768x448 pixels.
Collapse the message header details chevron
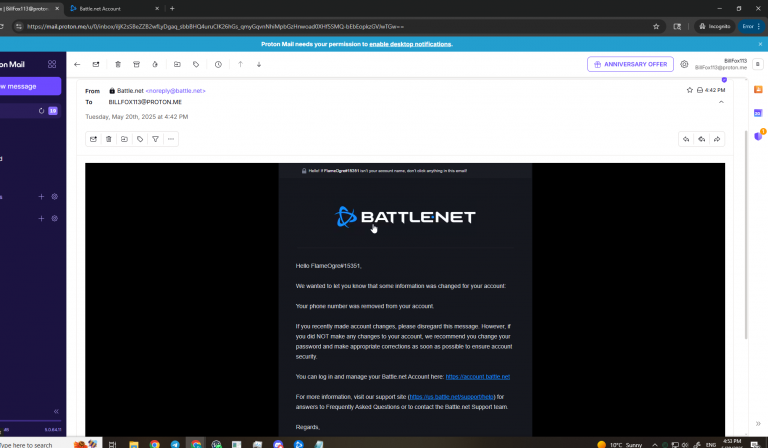(721, 102)
